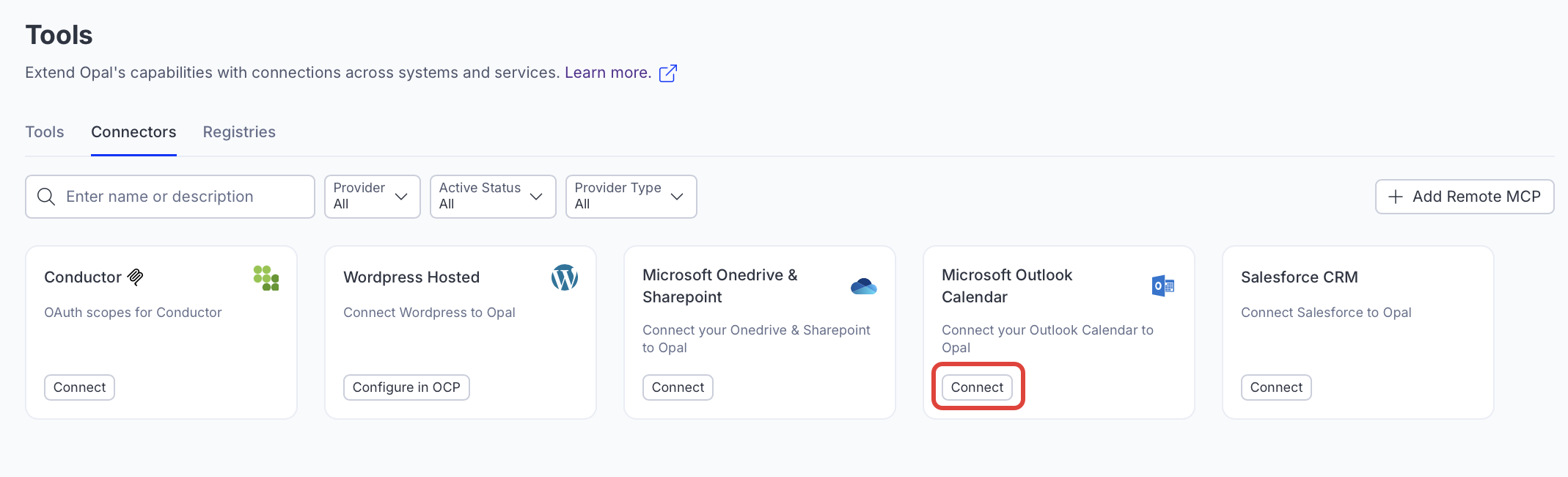Click the external link icon beside Learn more
The height and width of the screenshot is (477, 1568).
(x=667, y=73)
